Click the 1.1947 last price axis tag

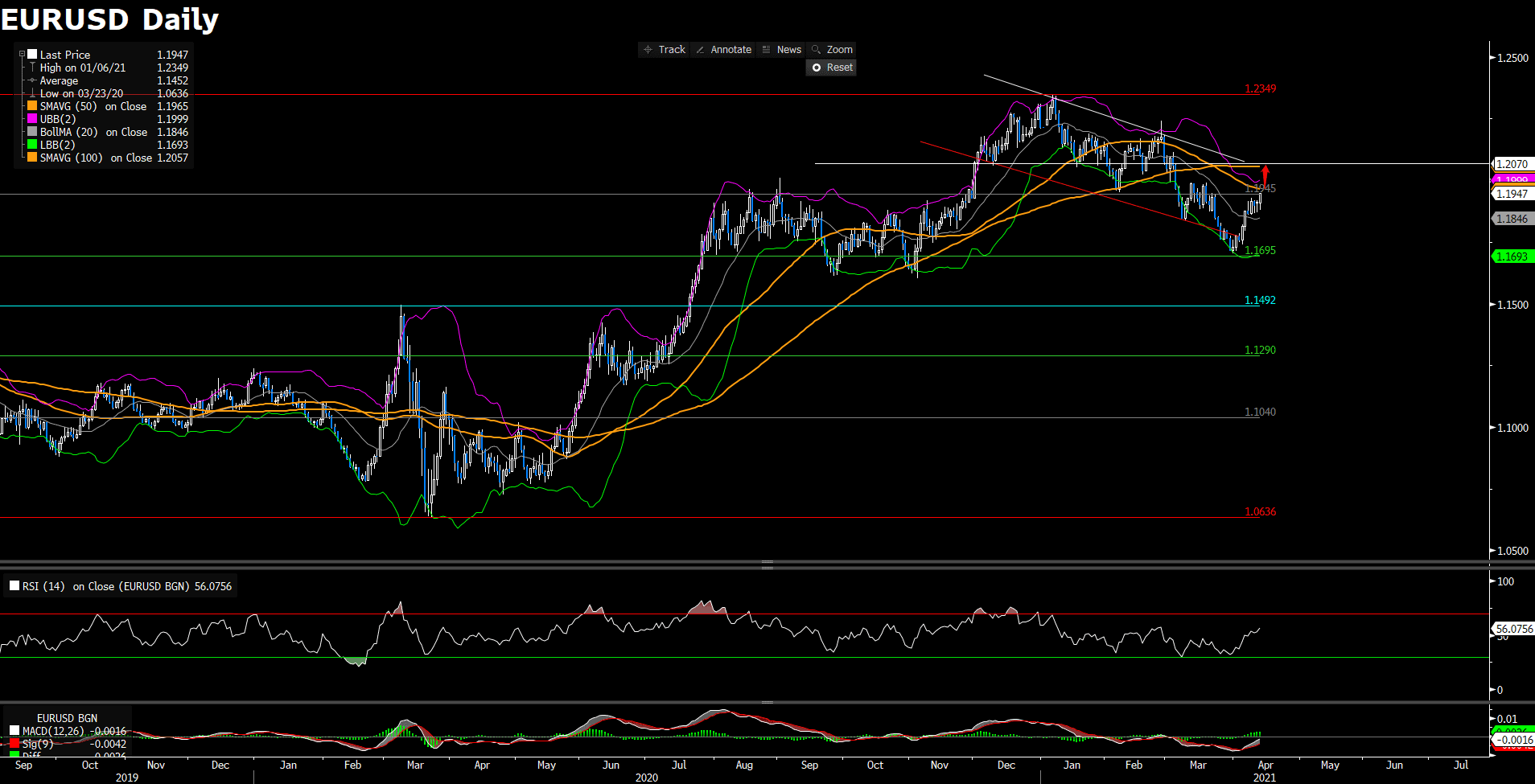pos(1512,194)
